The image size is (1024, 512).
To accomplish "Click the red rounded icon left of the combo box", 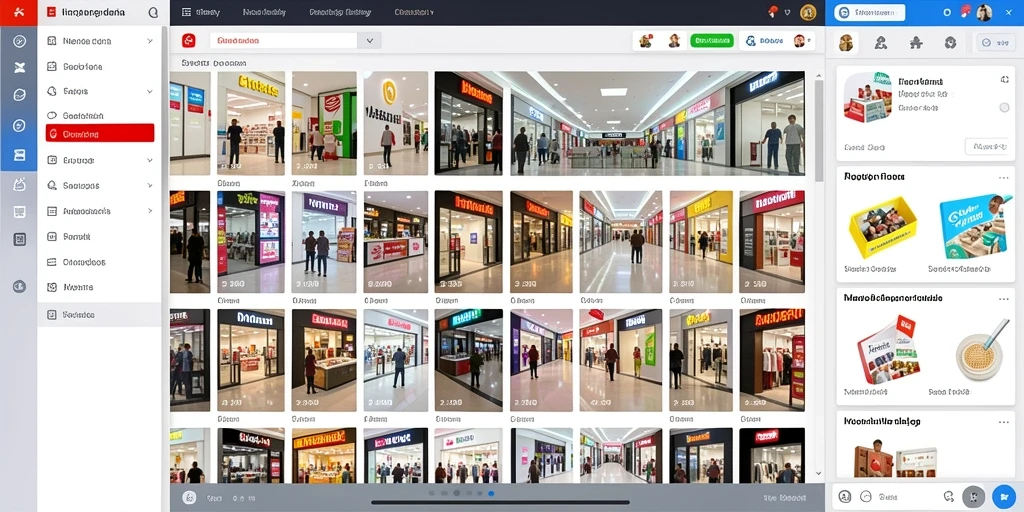I will 189,40.
